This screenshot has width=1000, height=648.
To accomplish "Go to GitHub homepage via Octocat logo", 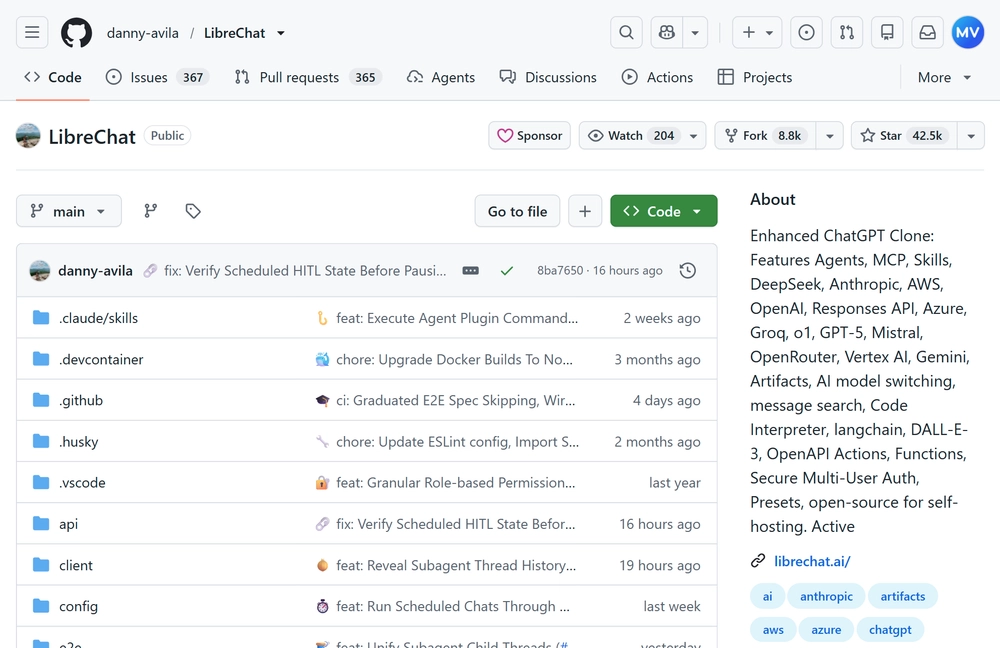I will tap(77, 33).
